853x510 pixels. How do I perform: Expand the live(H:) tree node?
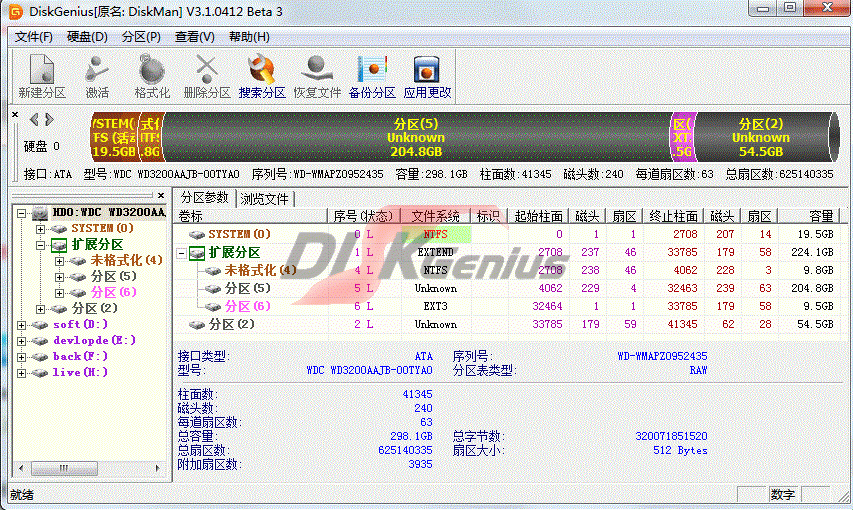pos(22,373)
